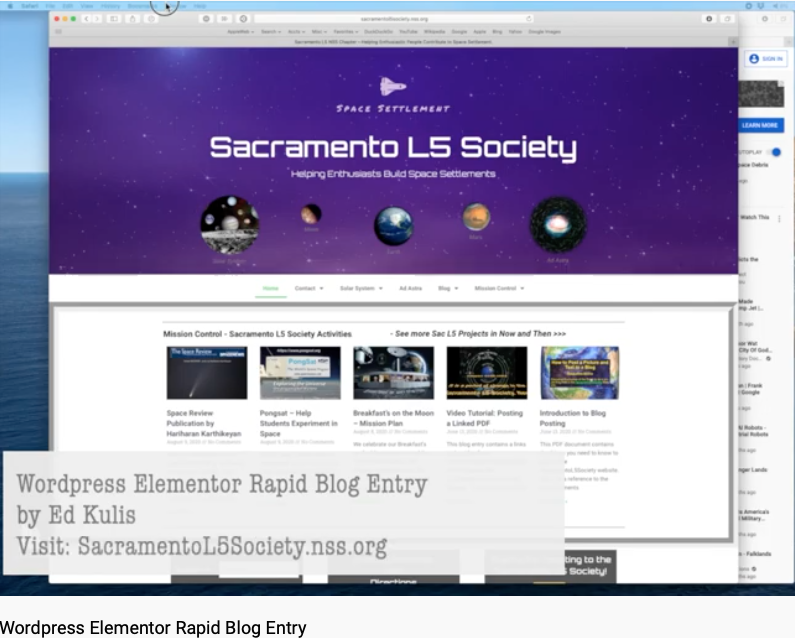The width and height of the screenshot is (795, 638).
Task: Open the AppleWeb bookmarks folder
Action: tap(240, 31)
